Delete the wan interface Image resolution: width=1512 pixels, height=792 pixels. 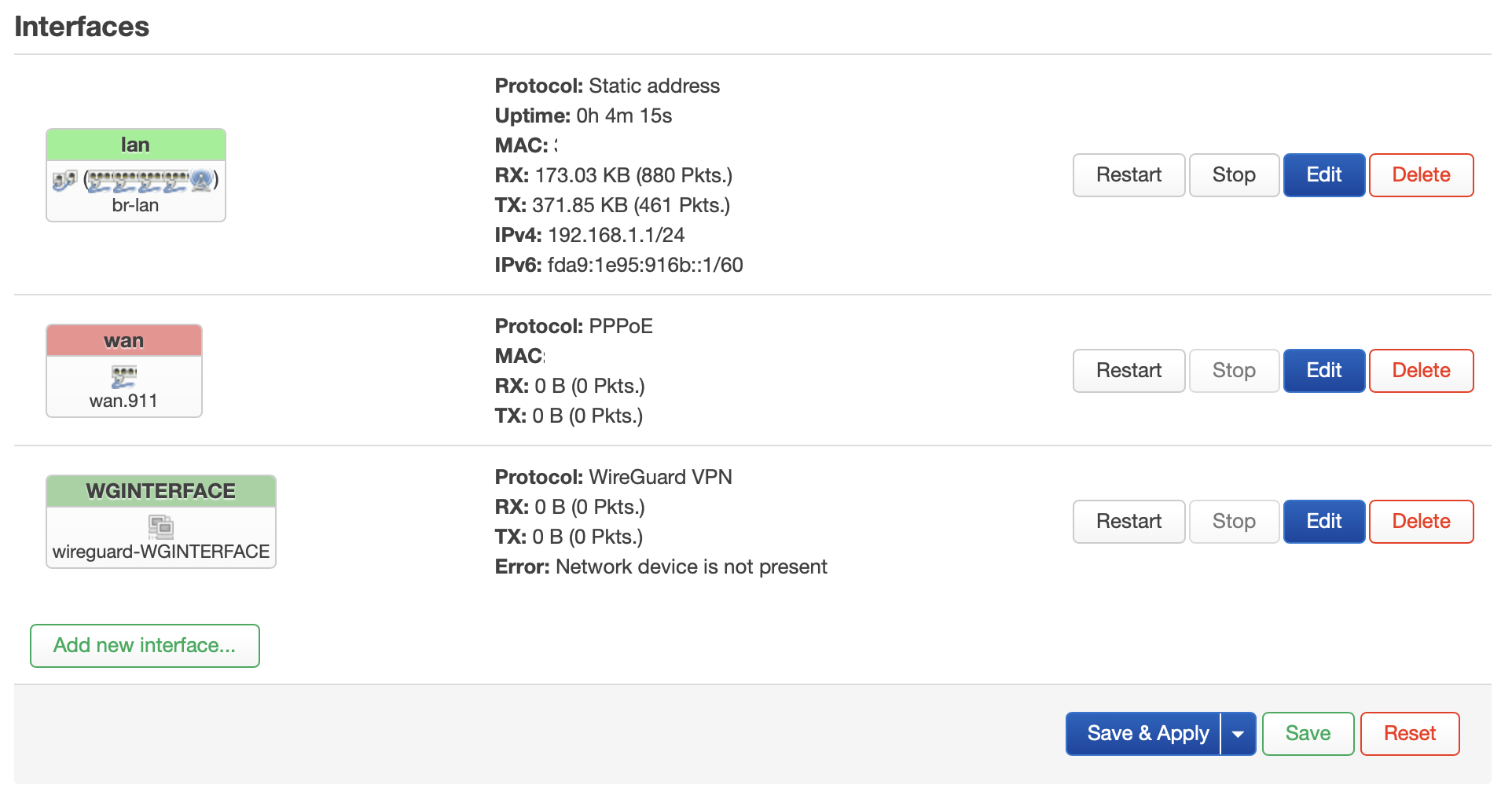click(1421, 371)
